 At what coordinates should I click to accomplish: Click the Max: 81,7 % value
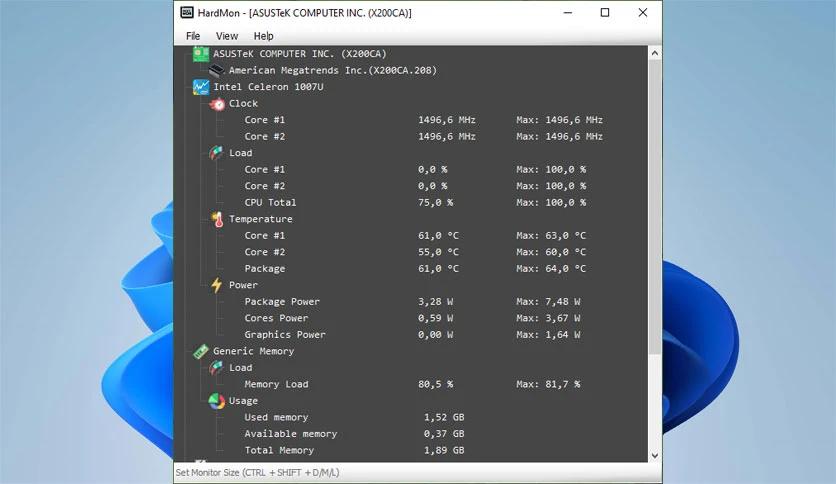tap(548, 384)
